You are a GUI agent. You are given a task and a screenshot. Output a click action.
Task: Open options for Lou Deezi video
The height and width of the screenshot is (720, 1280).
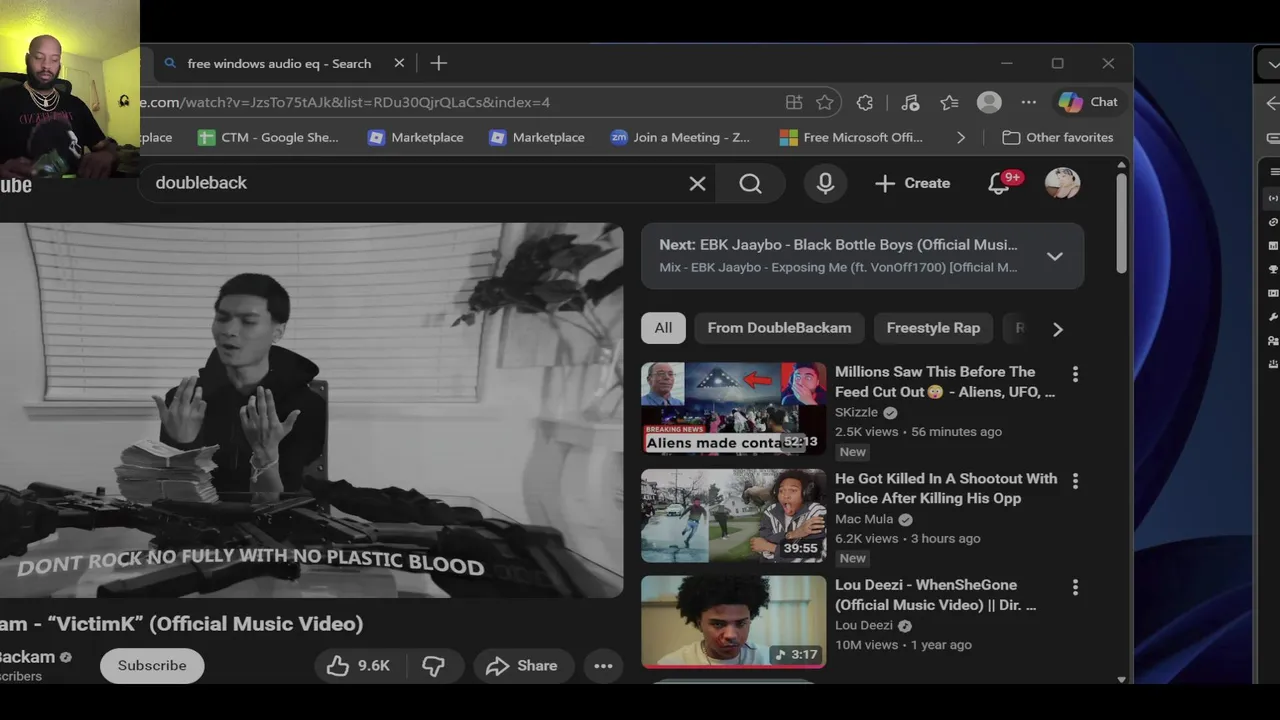1075,587
